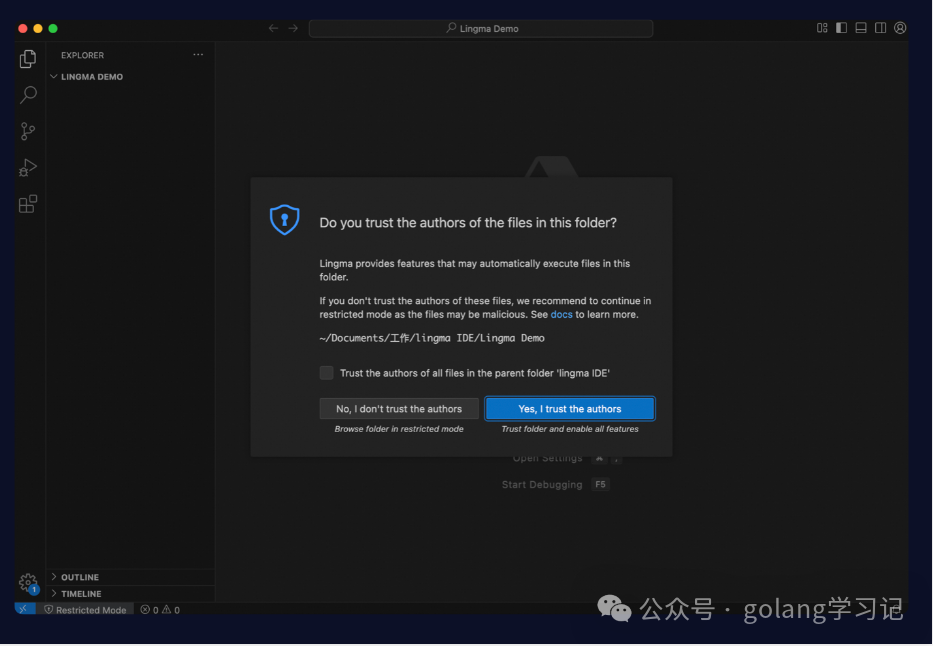
Task: Click the remote window indicator in status bar
Action: point(24,609)
